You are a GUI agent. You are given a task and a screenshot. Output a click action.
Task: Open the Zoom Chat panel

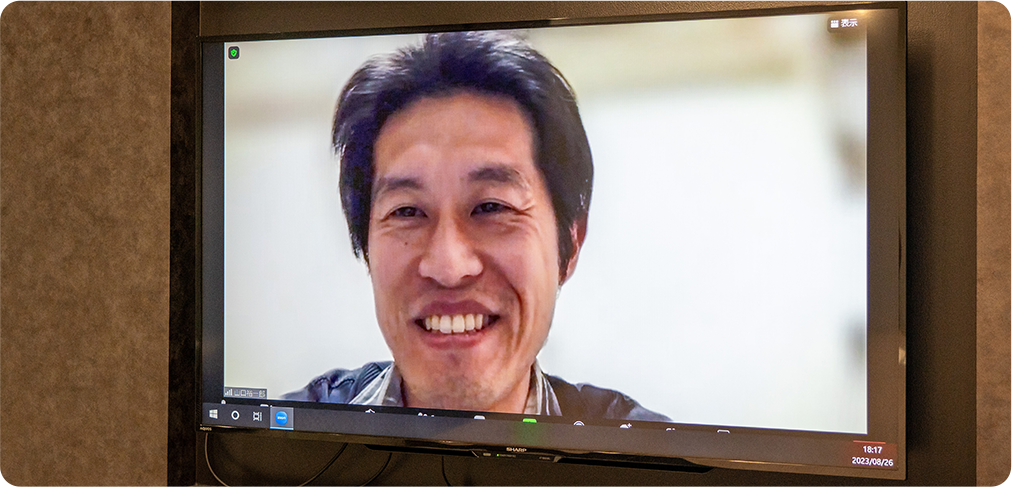(479, 417)
